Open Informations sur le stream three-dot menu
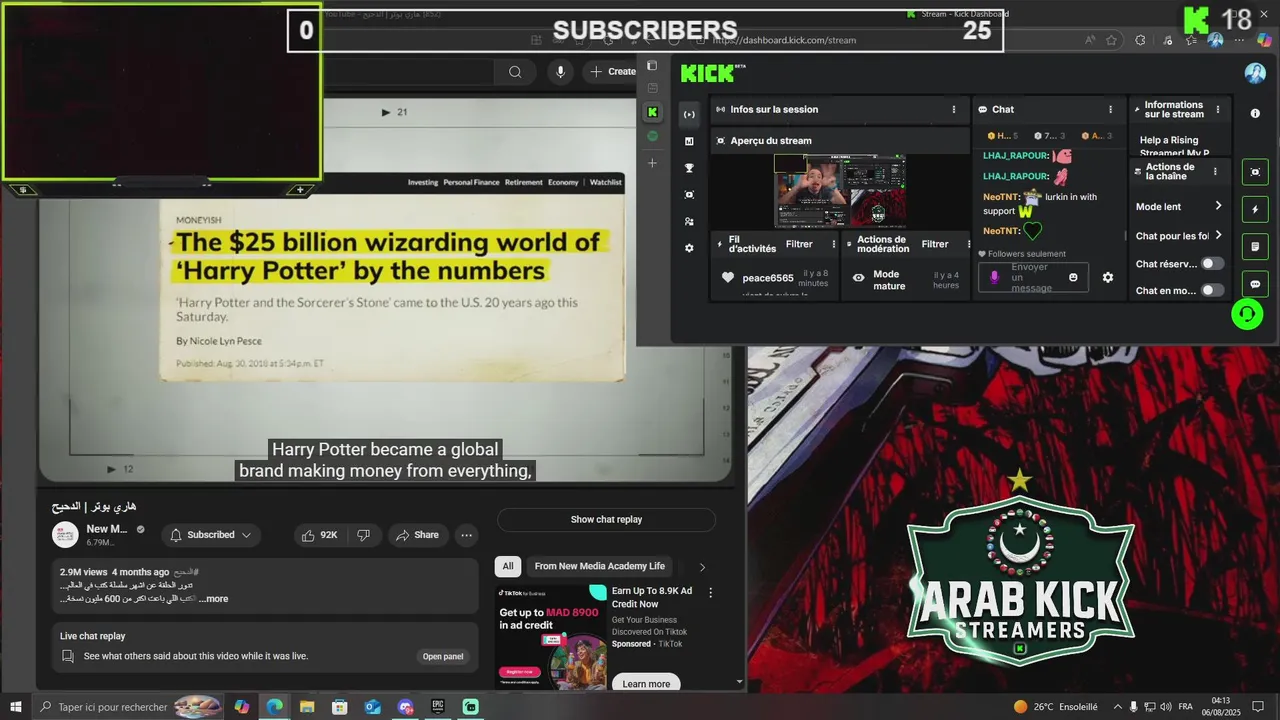 (1217, 110)
